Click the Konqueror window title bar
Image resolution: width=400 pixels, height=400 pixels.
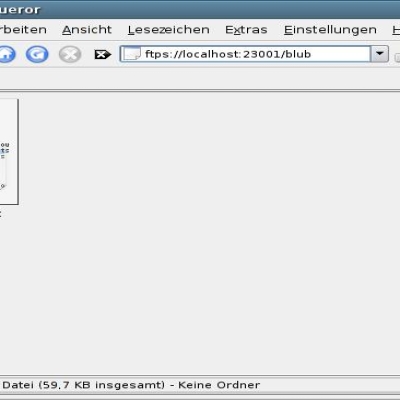pos(200,9)
